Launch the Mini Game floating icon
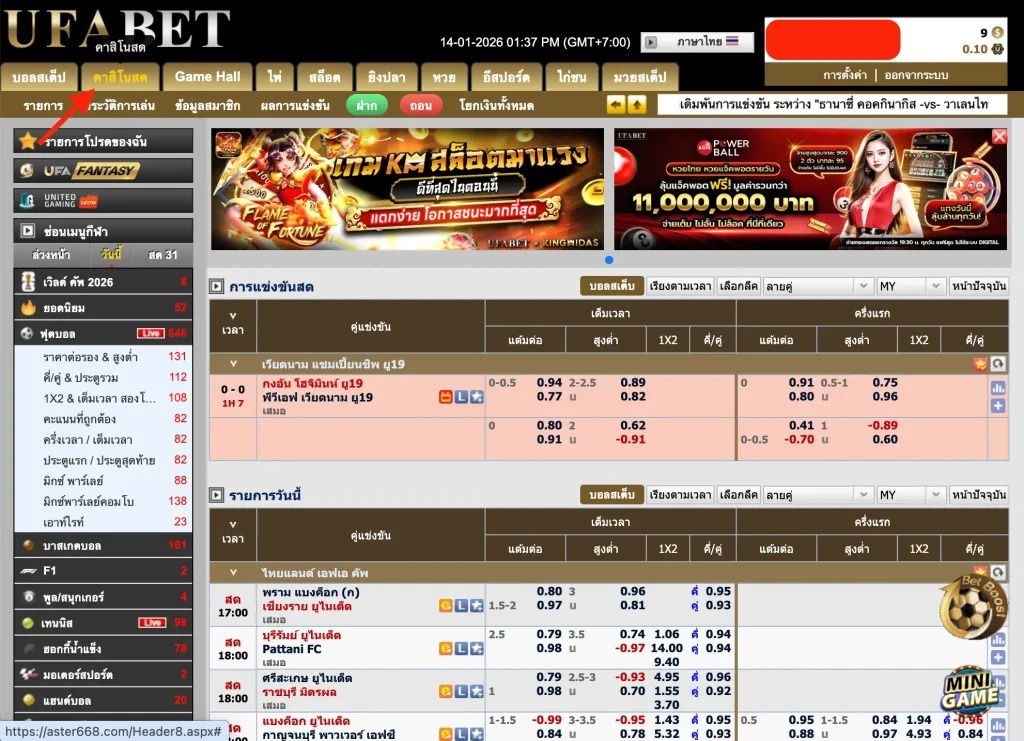 pyautogui.click(x=971, y=688)
